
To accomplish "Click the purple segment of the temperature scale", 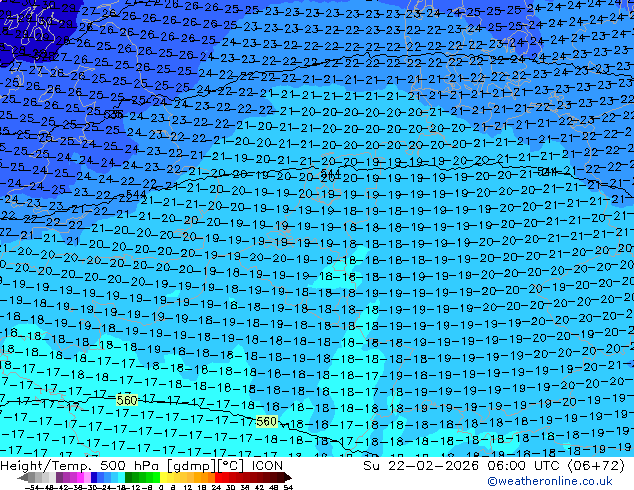I will [59, 478].
